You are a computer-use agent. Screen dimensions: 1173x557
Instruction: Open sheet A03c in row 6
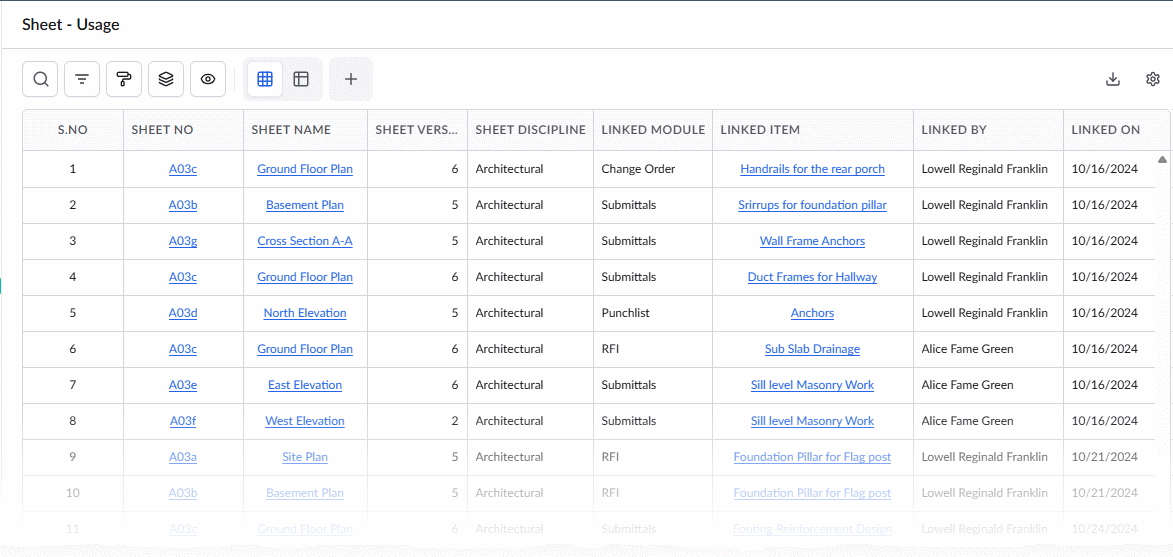(183, 348)
